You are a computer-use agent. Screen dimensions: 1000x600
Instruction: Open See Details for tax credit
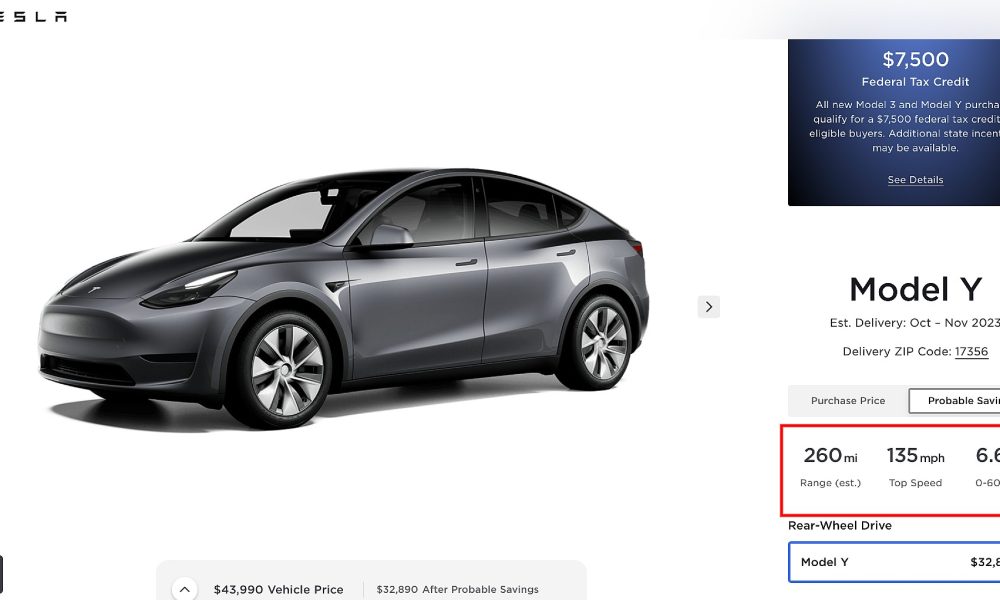915,180
